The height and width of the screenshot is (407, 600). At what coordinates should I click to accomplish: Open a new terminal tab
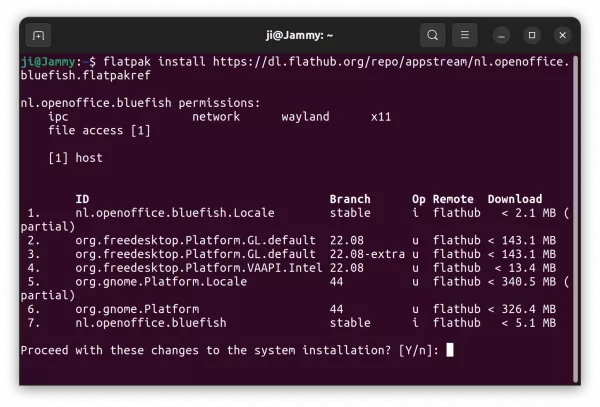coord(38,36)
